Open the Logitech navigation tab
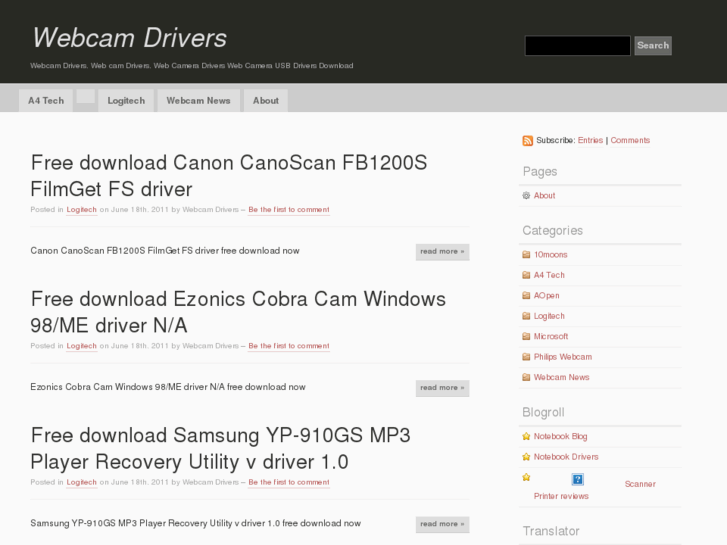Screen dimensions: 727x545 (126, 101)
